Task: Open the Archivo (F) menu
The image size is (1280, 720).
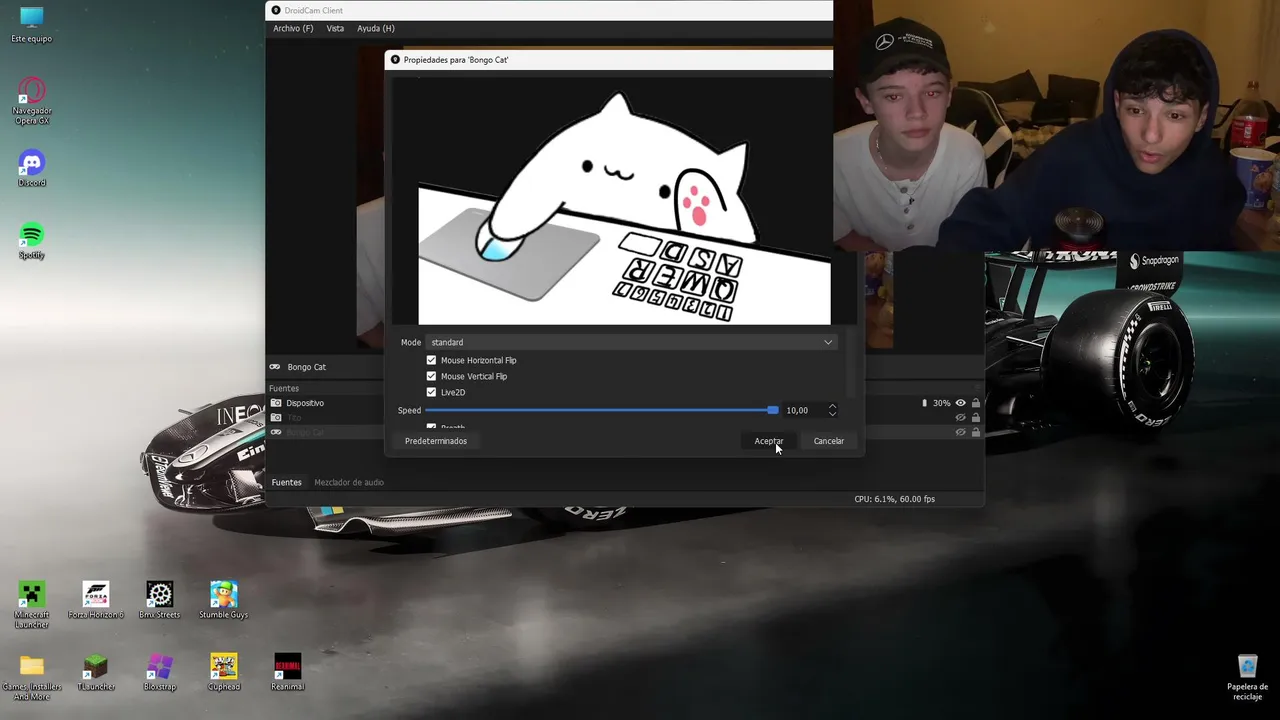Action: (293, 28)
